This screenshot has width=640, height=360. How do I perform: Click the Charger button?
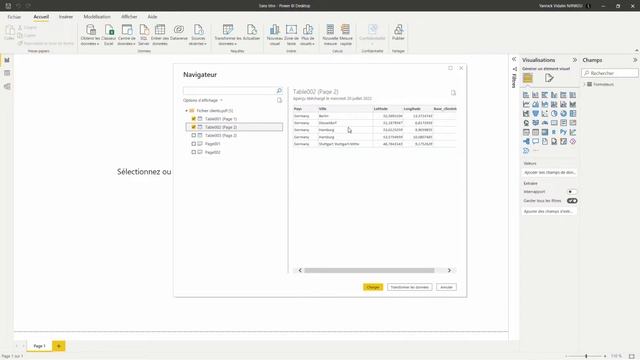click(x=373, y=287)
